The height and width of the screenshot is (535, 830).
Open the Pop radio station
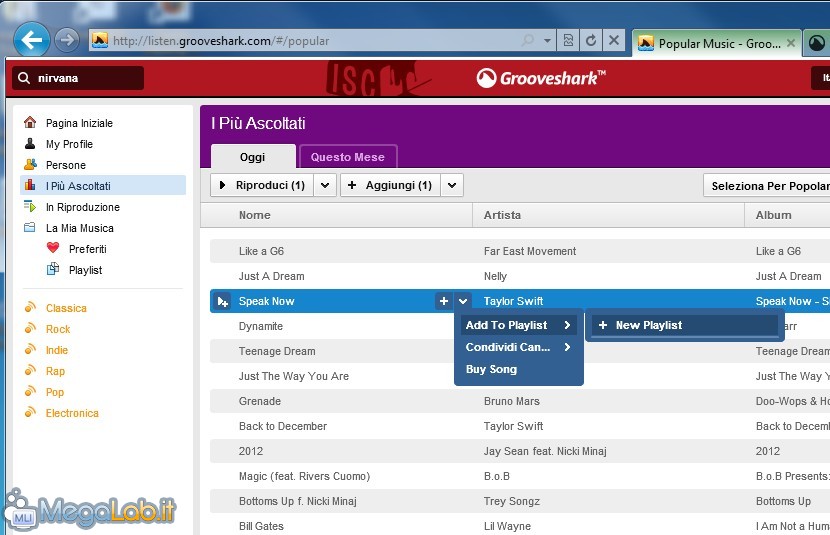pyautogui.click(x=55, y=392)
